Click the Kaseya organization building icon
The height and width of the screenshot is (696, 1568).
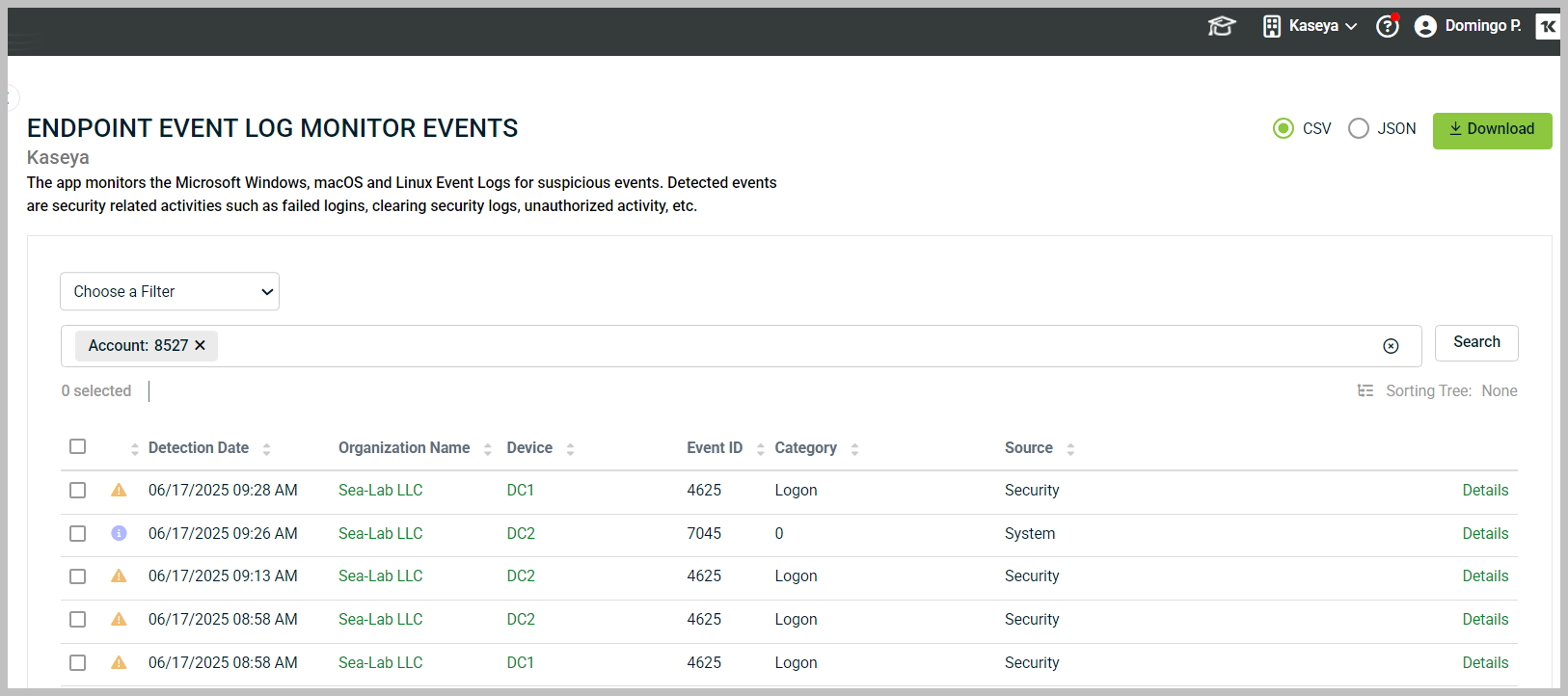point(1272,26)
